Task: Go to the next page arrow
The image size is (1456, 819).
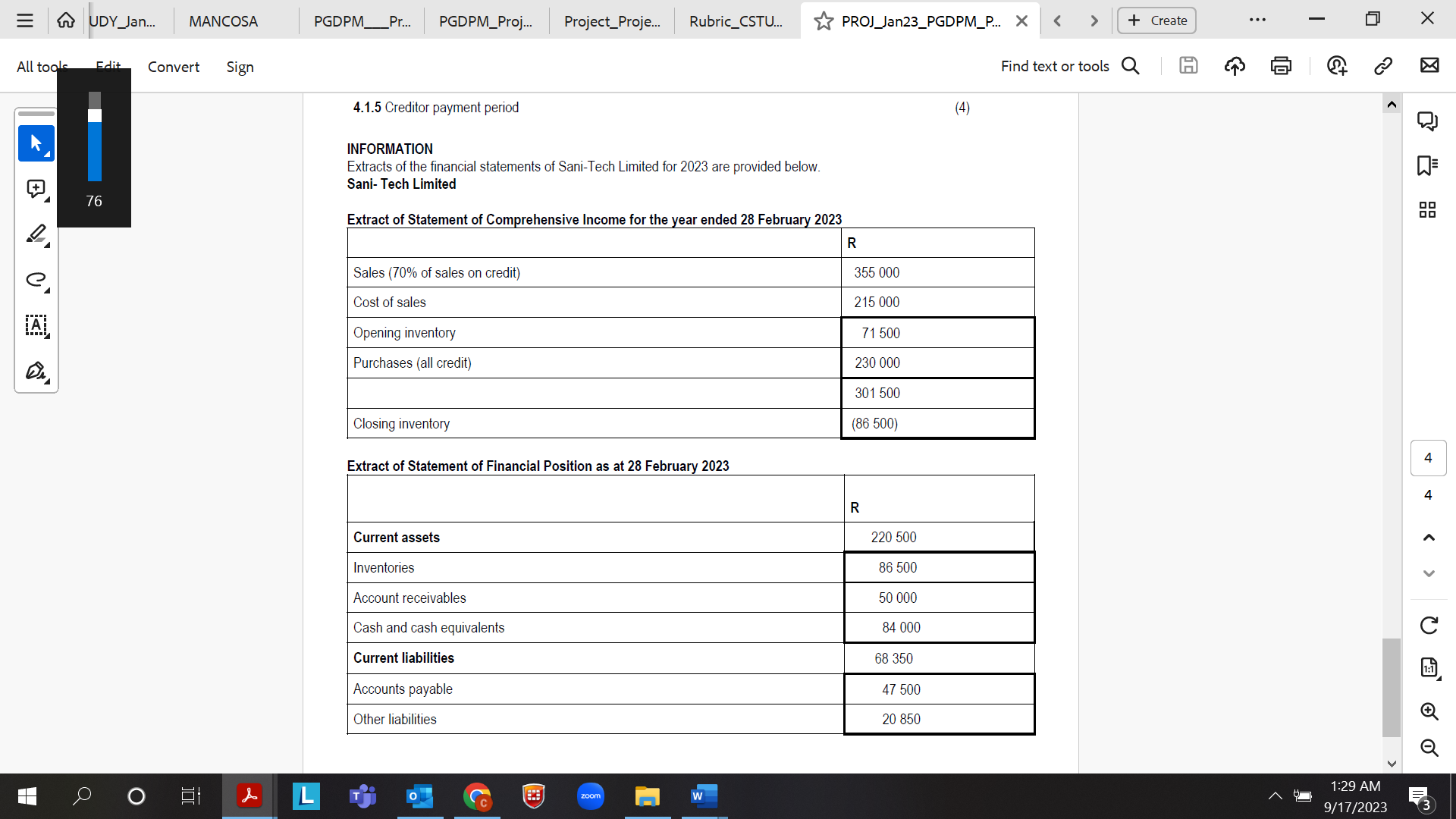Action: click(x=1429, y=573)
